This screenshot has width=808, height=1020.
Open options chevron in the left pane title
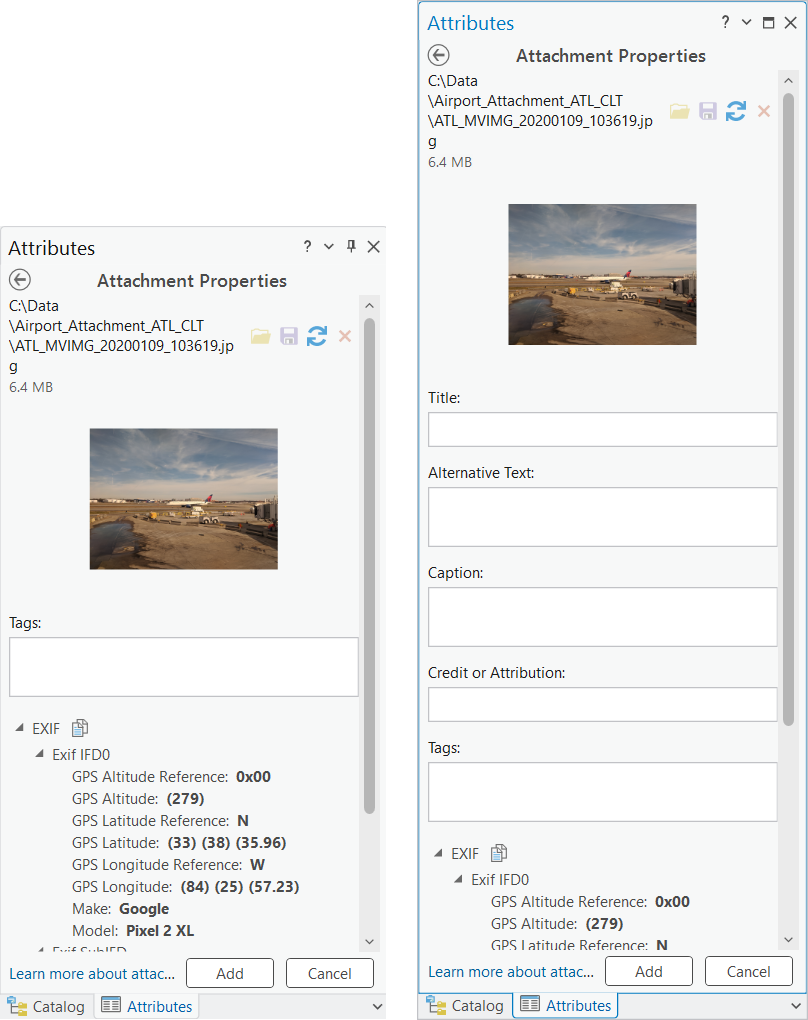pos(329,247)
